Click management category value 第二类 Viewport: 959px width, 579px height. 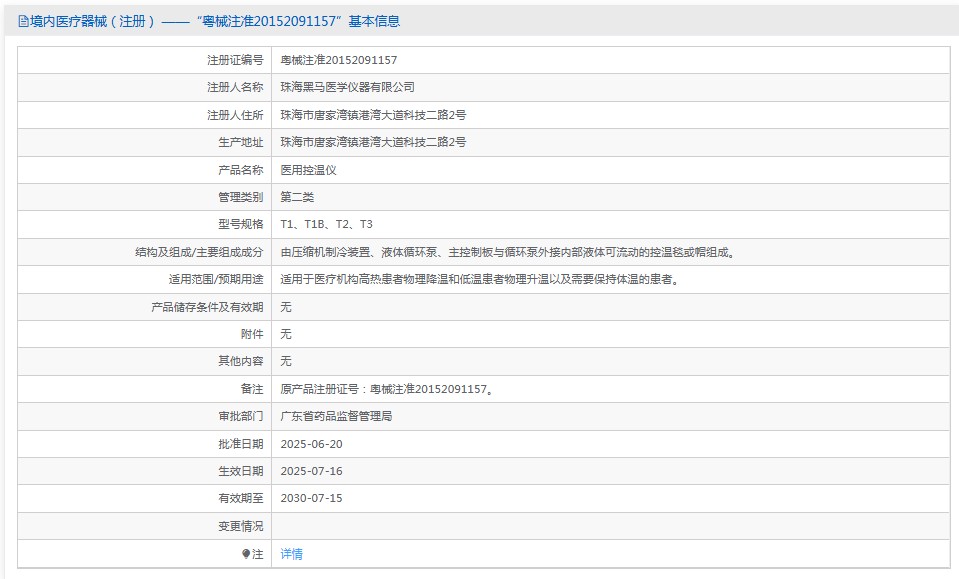[x=297, y=197]
